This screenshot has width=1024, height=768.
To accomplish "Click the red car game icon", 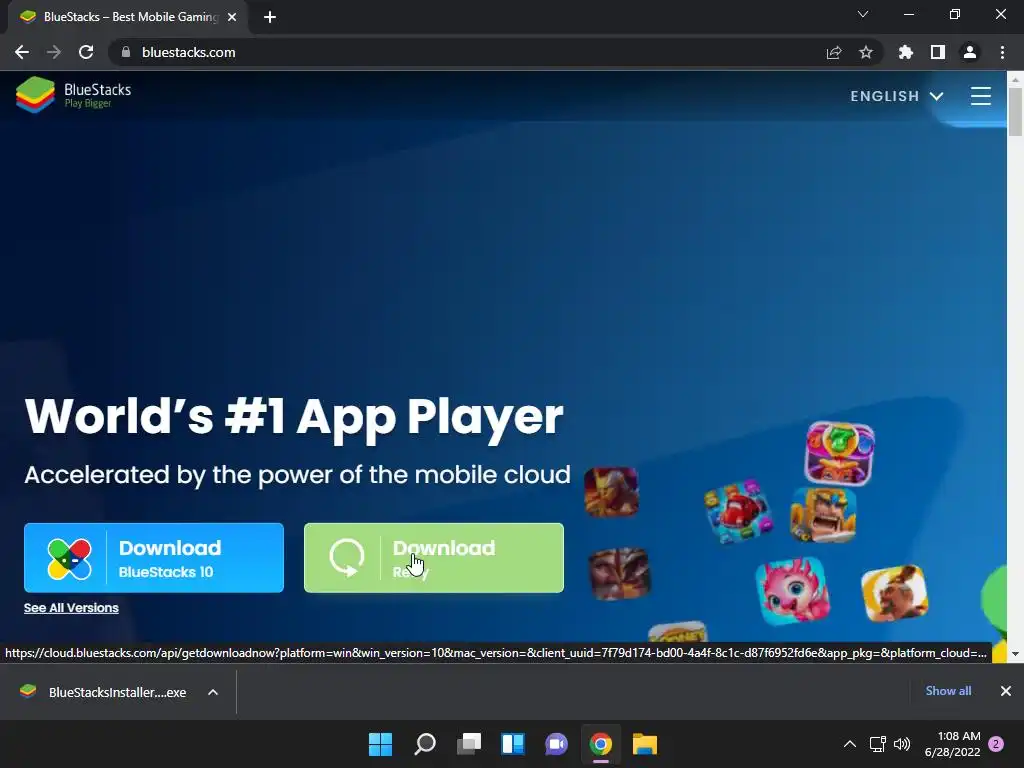I will [x=738, y=512].
